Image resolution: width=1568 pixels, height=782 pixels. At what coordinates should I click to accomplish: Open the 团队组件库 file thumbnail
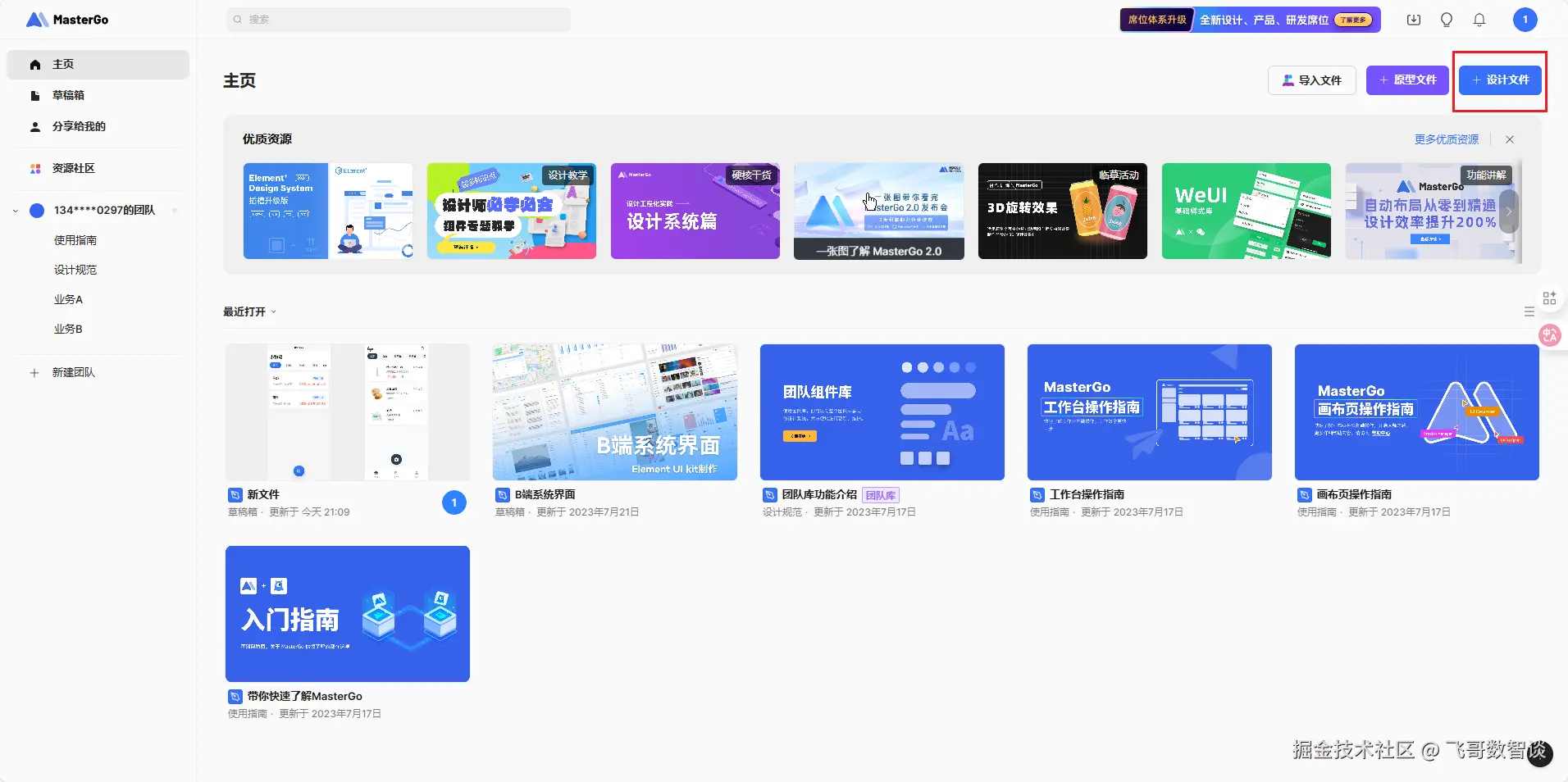(x=882, y=412)
